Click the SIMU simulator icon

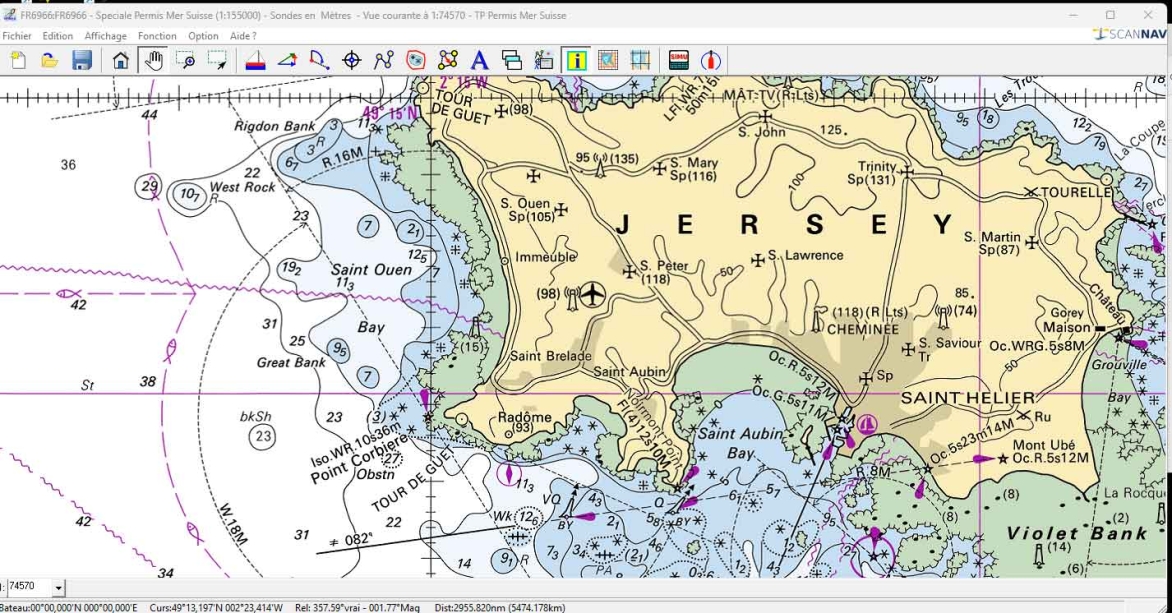click(x=679, y=61)
